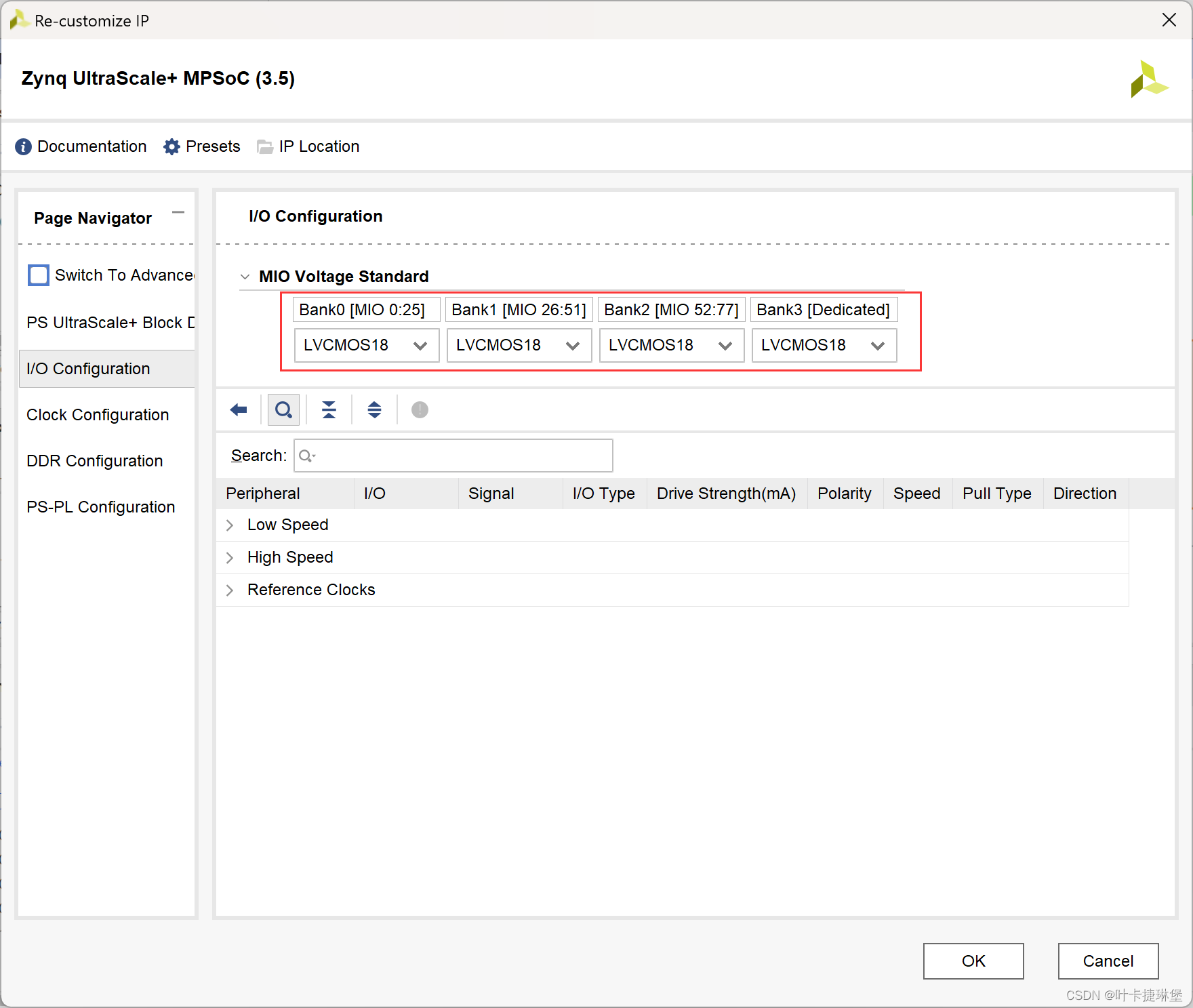This screenshot has width=1193, height=1008.
Task: Click the Drive Strength(mA) column header
Action: click(x=727, y=493)
